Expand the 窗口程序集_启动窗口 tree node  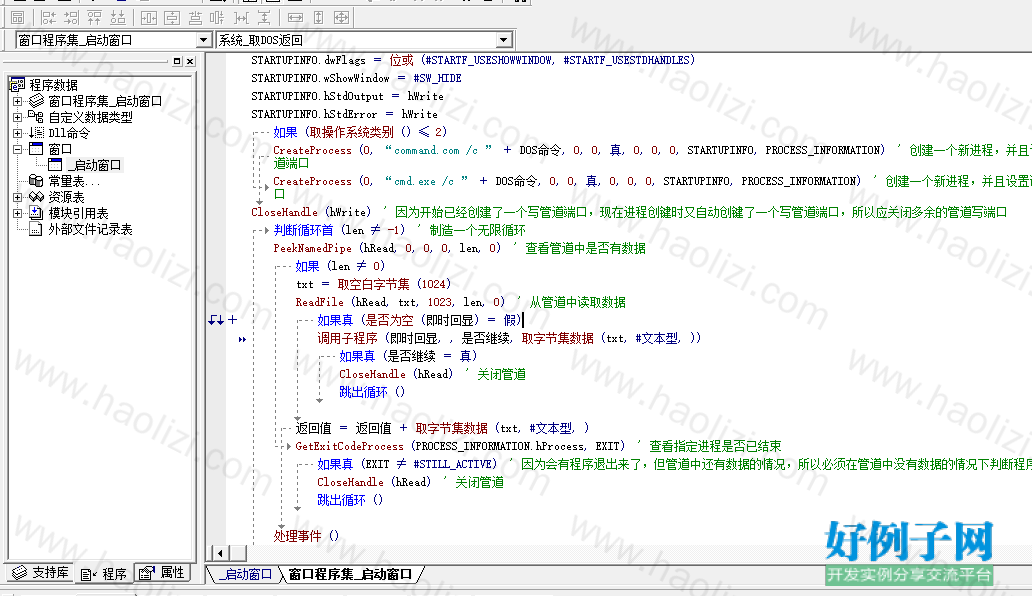click(x=18, y=101)
